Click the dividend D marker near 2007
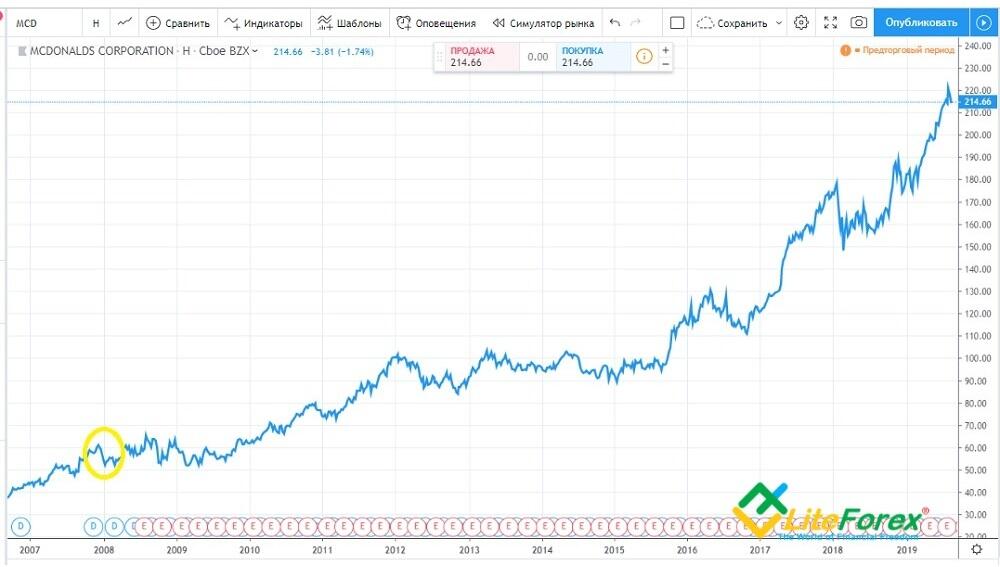Screen dimensions: 1000x567 [21, 526]
